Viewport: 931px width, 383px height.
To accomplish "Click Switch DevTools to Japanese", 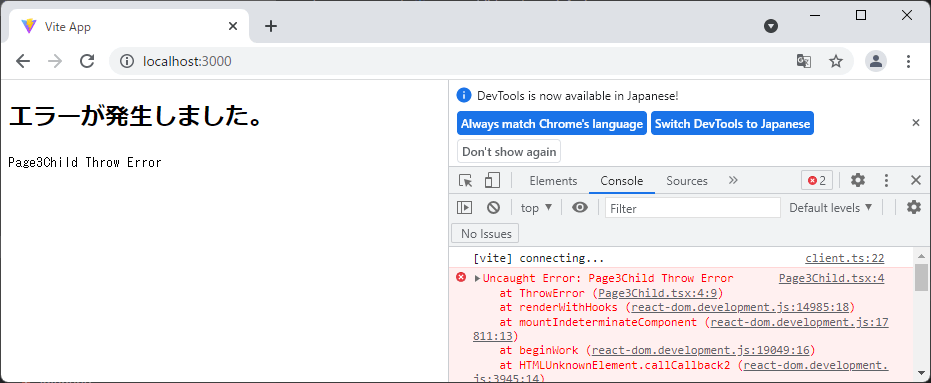I will [x=732, y=124].
